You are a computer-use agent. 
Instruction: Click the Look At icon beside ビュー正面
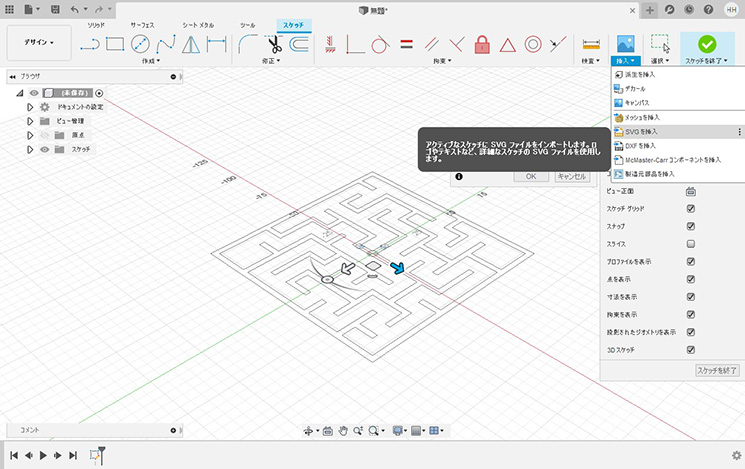coord(691,191)
